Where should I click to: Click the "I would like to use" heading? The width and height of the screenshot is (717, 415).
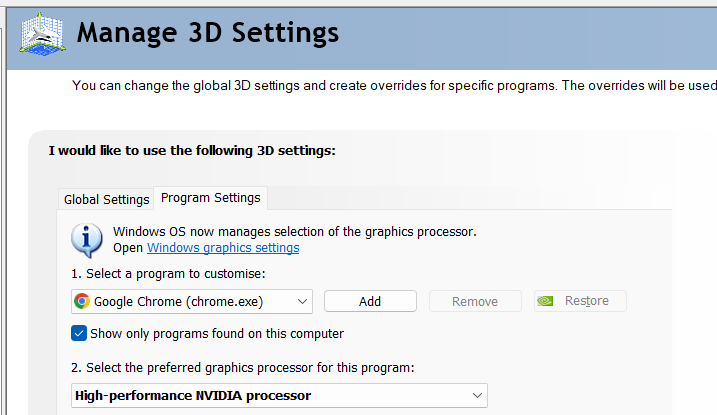[x=192, y=151]
